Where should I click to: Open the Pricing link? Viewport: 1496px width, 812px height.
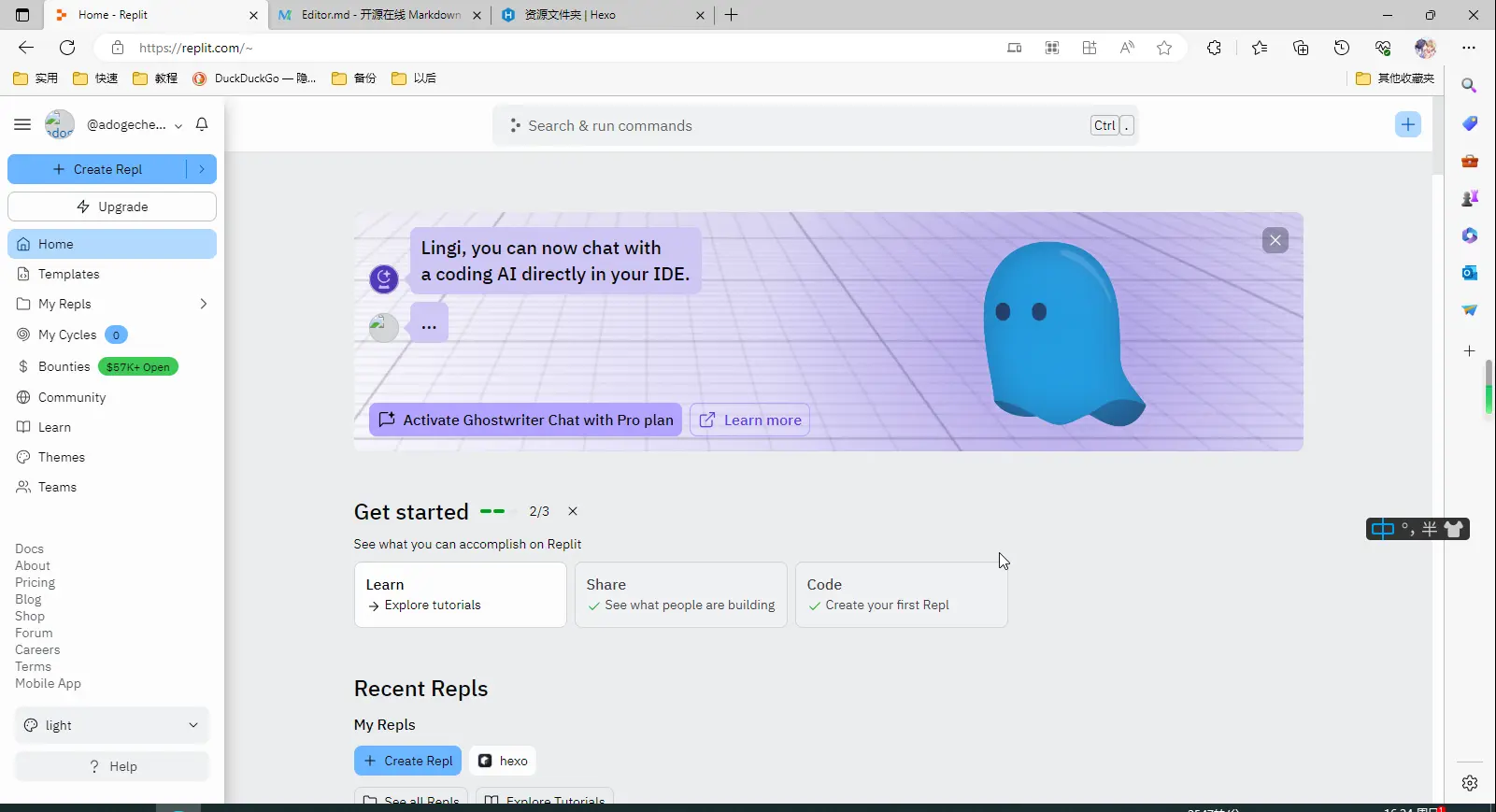click(35, 582)
